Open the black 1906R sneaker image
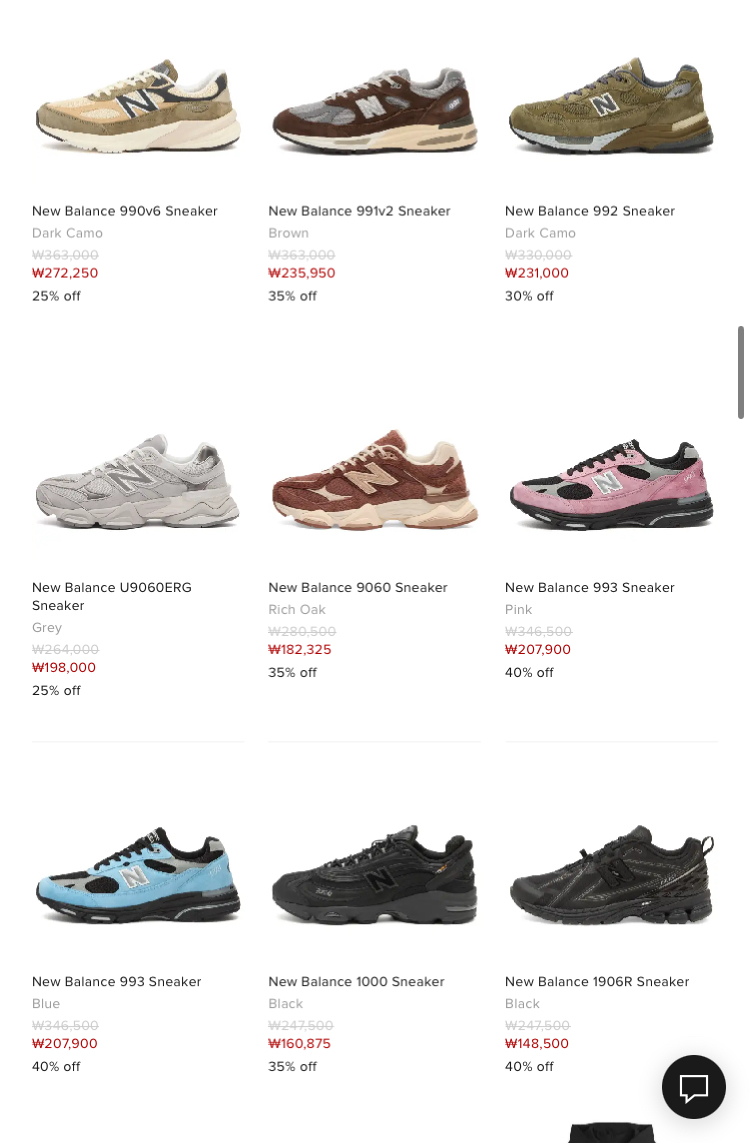The width and height of the screenshot is (750, 1143). tap(611, 875)
